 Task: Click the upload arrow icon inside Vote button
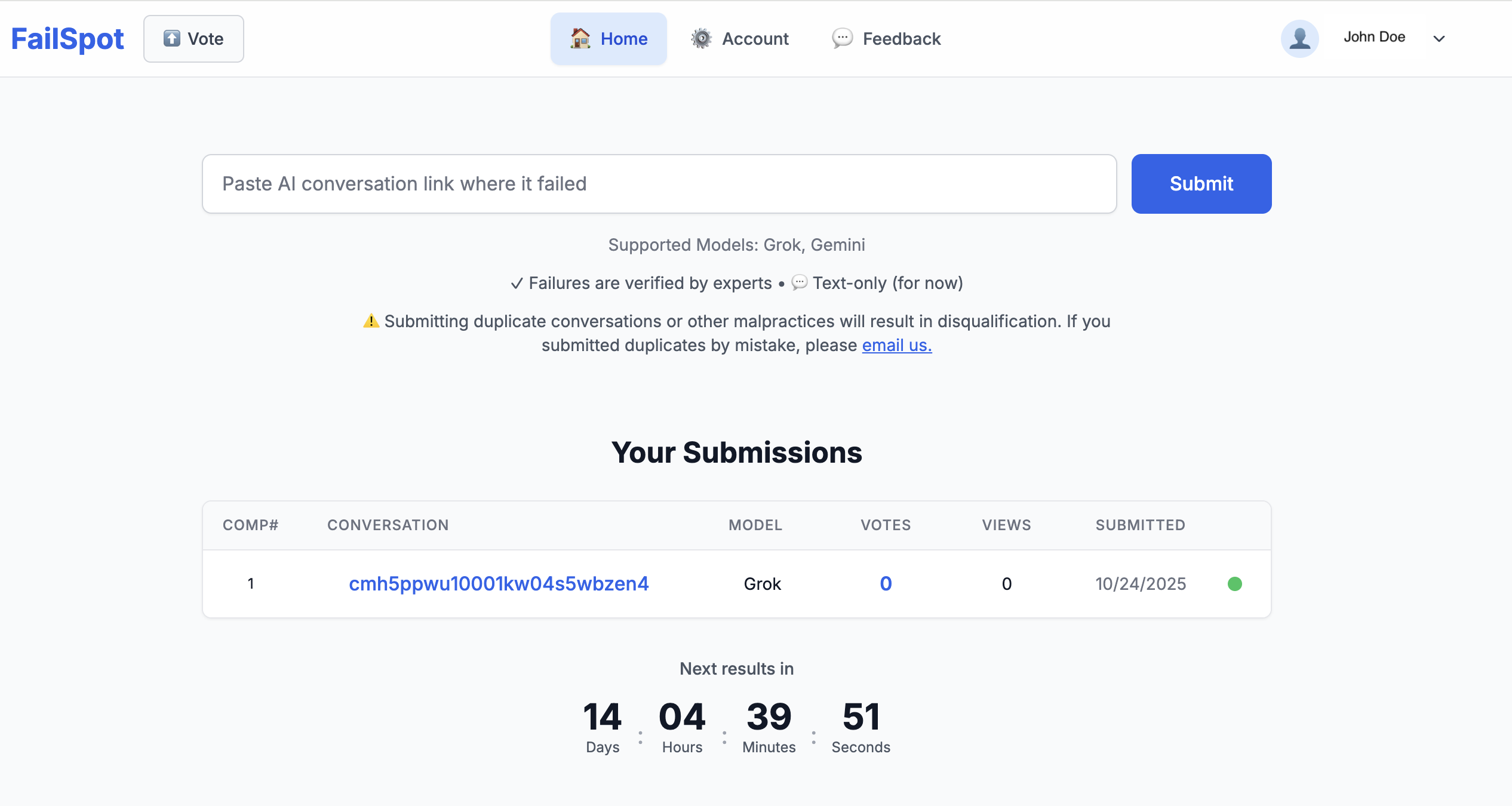pyautogui.click(x=171, y=38)
